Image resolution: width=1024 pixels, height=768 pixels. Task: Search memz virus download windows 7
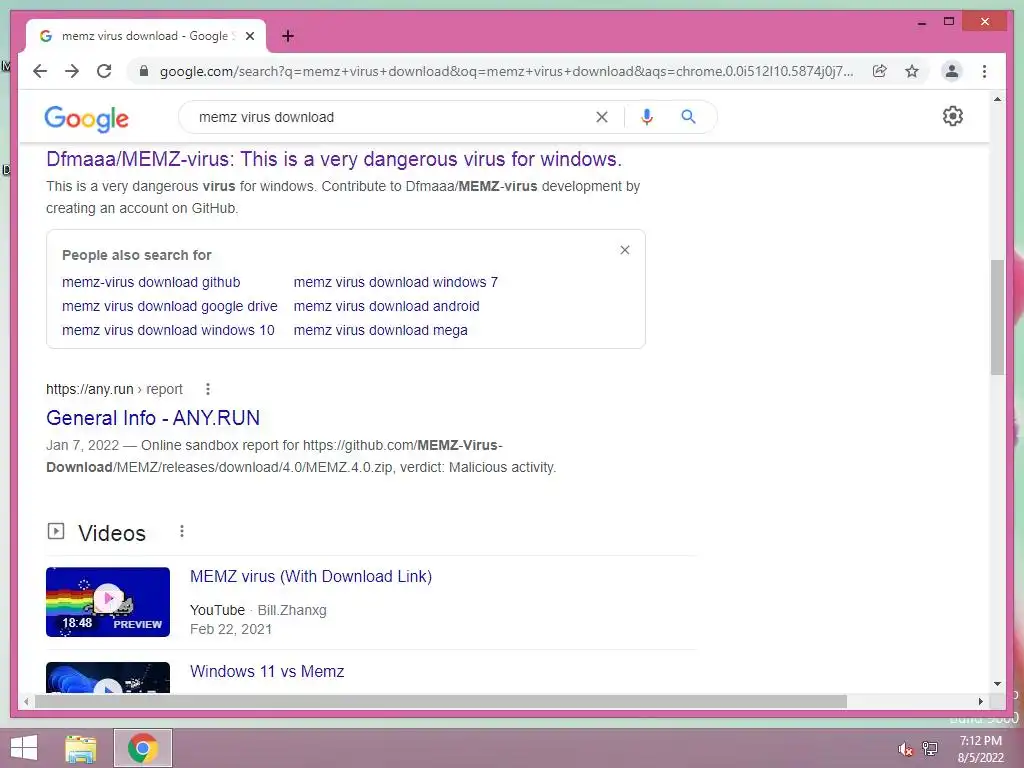pyautogui.click(x=396, y=282)
